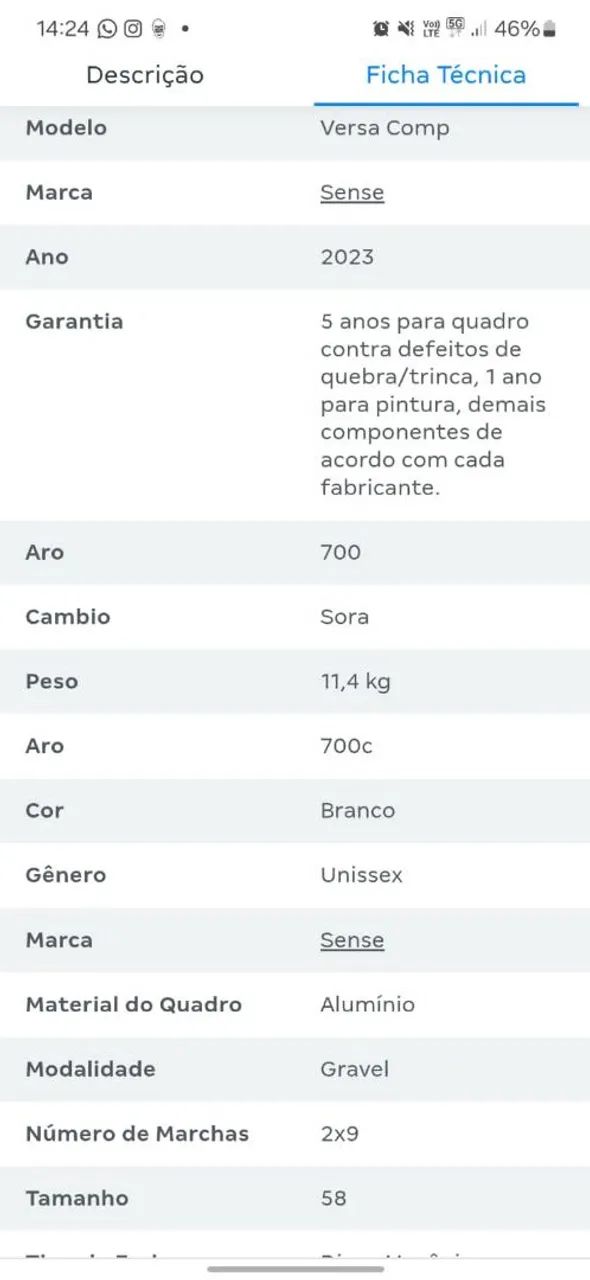This screenshot has width=590, height=1280.
Task: Open the first Sense brand link
Action: (x=352, y=192)
